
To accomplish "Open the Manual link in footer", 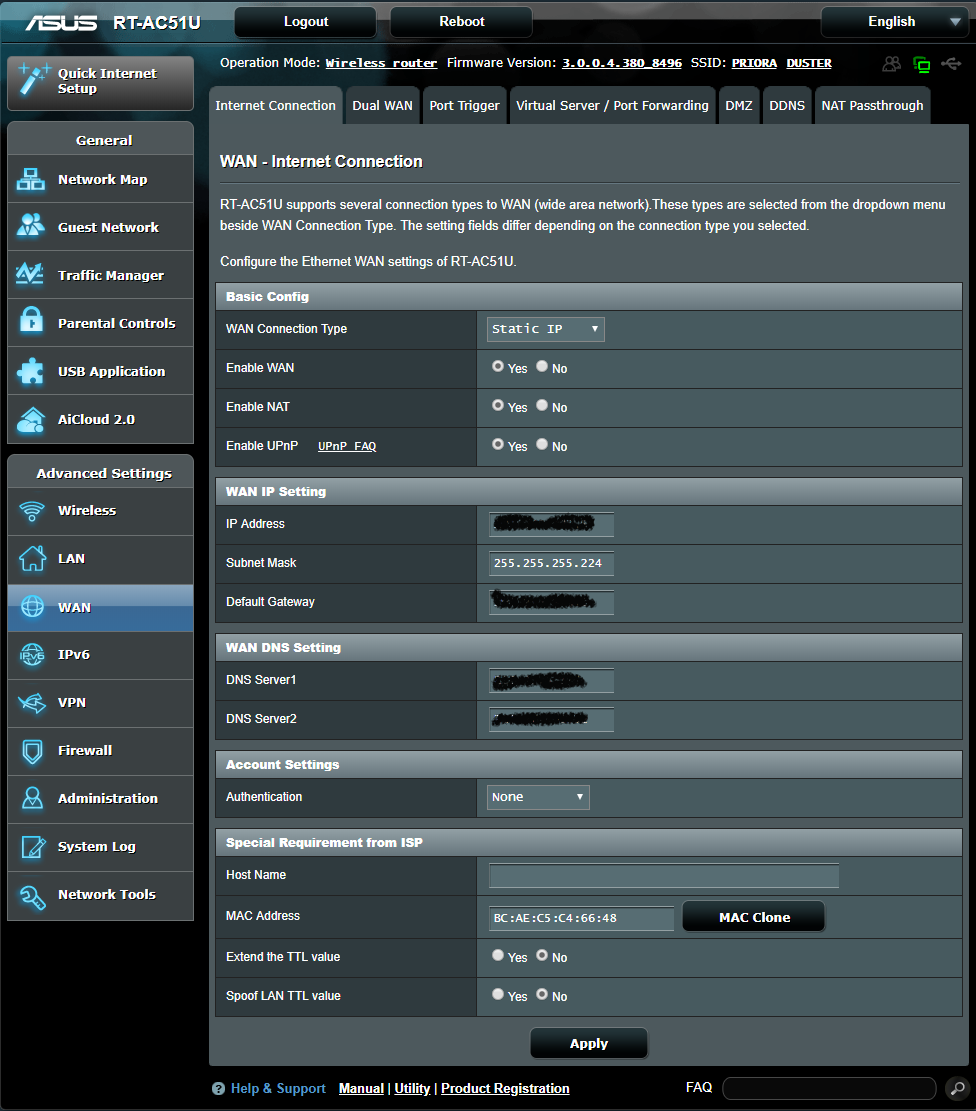I will pyautogui.click(x=361, y=1088).
